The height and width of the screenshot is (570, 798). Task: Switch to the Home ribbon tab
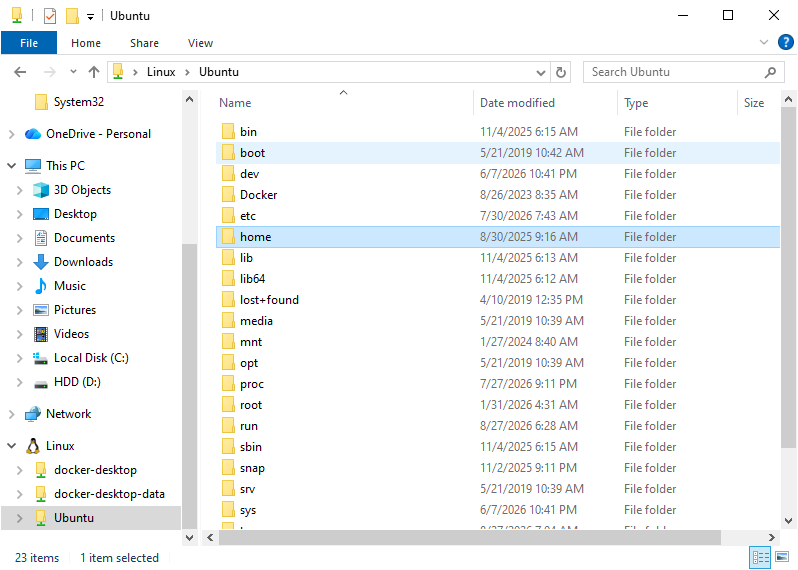(x=86, y=43)
